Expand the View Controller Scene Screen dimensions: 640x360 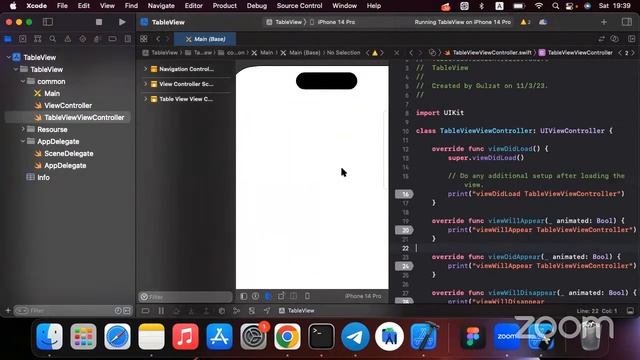(x=145, y=84)
